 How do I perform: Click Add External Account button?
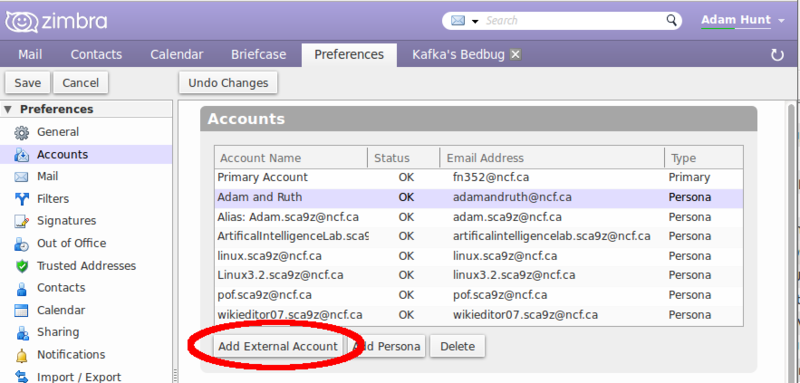coord(278,347)
